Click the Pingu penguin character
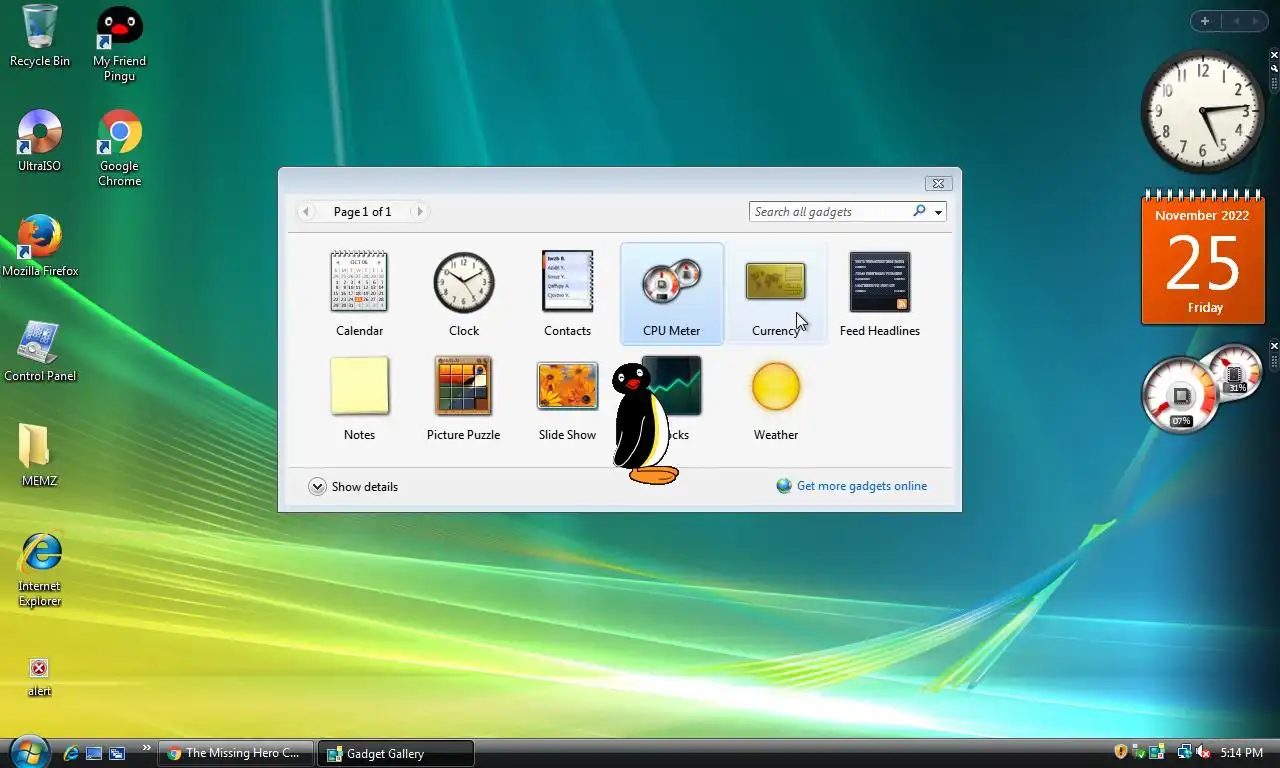 [643, 424]
